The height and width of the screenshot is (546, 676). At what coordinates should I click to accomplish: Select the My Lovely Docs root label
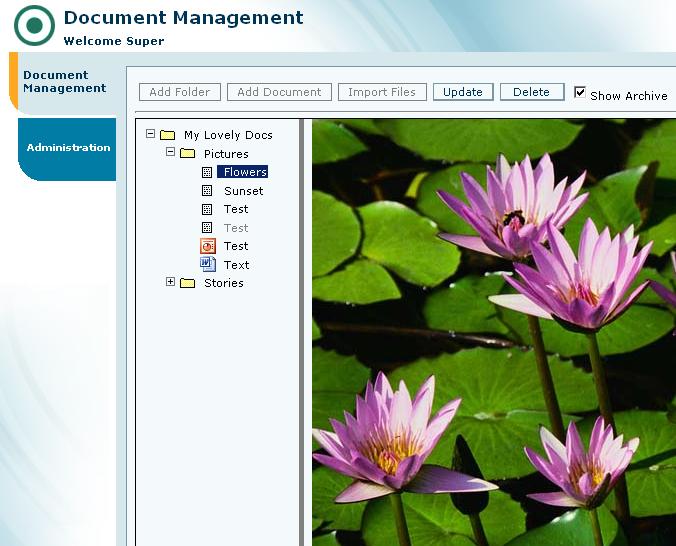pos(228,135)
